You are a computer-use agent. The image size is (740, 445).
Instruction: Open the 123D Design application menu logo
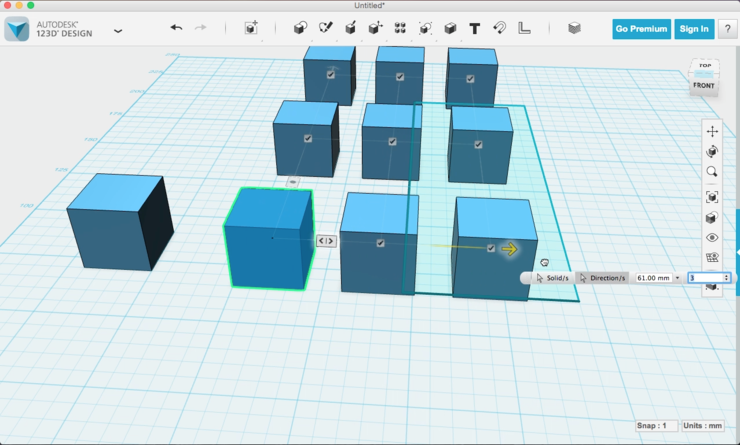pos(17,29)
